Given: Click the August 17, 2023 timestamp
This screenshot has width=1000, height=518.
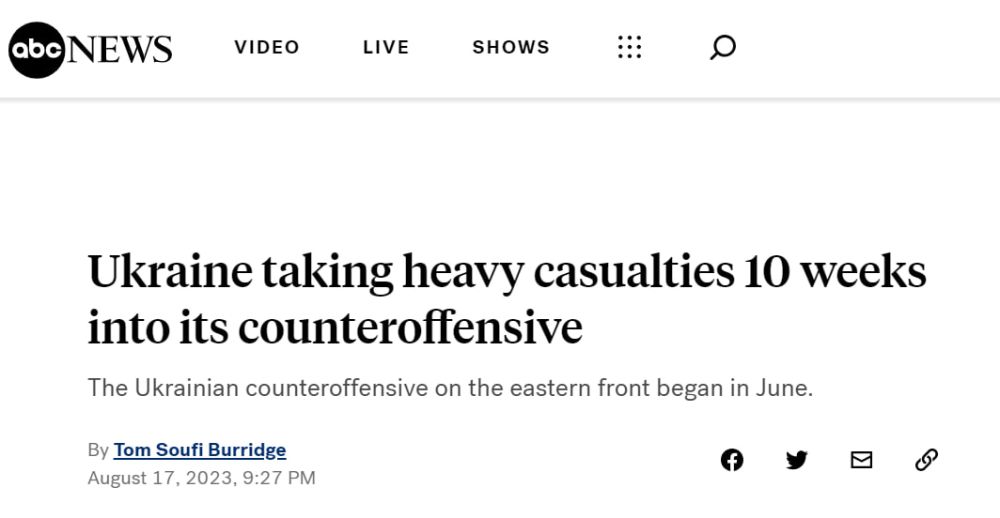Looking at the screenshot, I should pyautogui.click(x=202, y=478).
